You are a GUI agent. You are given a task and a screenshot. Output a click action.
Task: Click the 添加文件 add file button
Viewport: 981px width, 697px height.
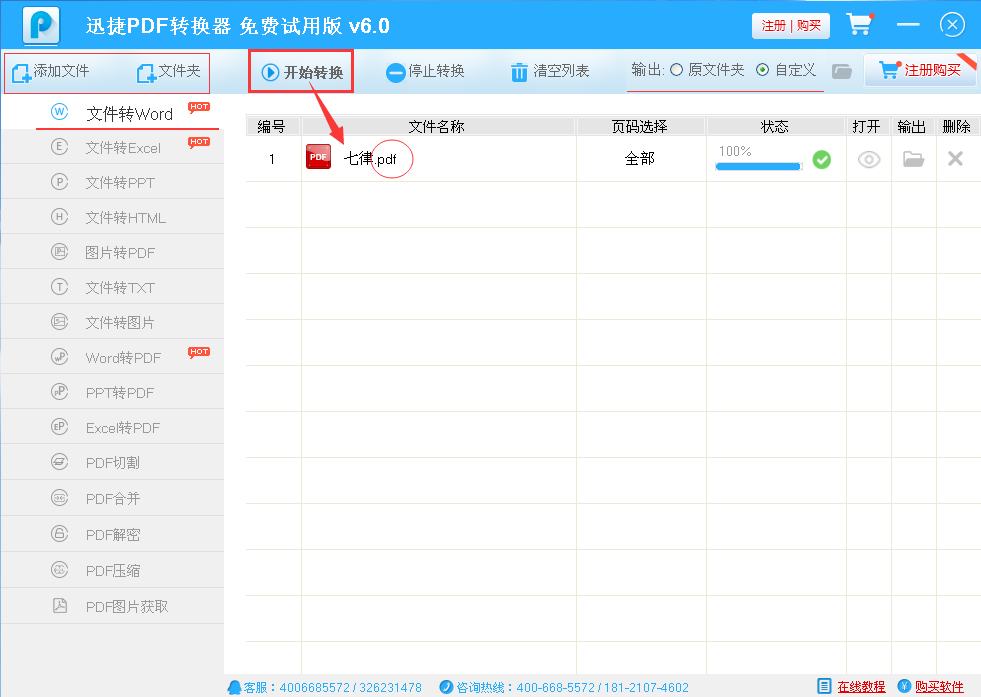tap(51, 71)
